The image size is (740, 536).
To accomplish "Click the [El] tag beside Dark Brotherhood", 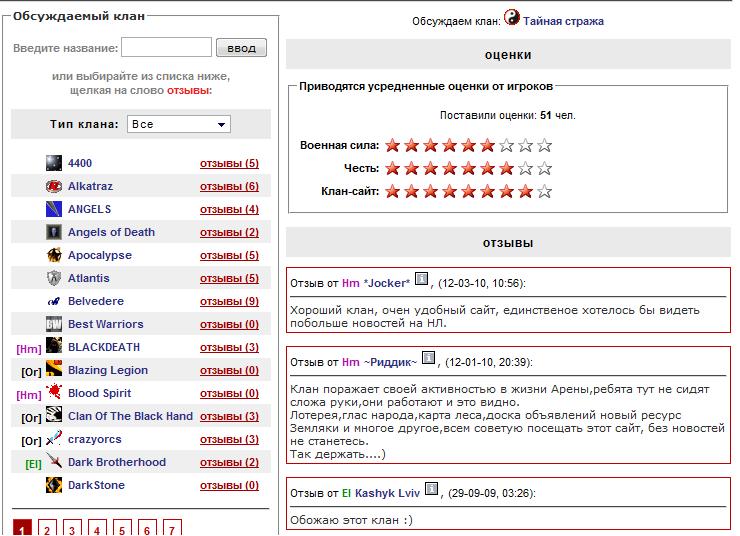I will click(x=33, y=464).
